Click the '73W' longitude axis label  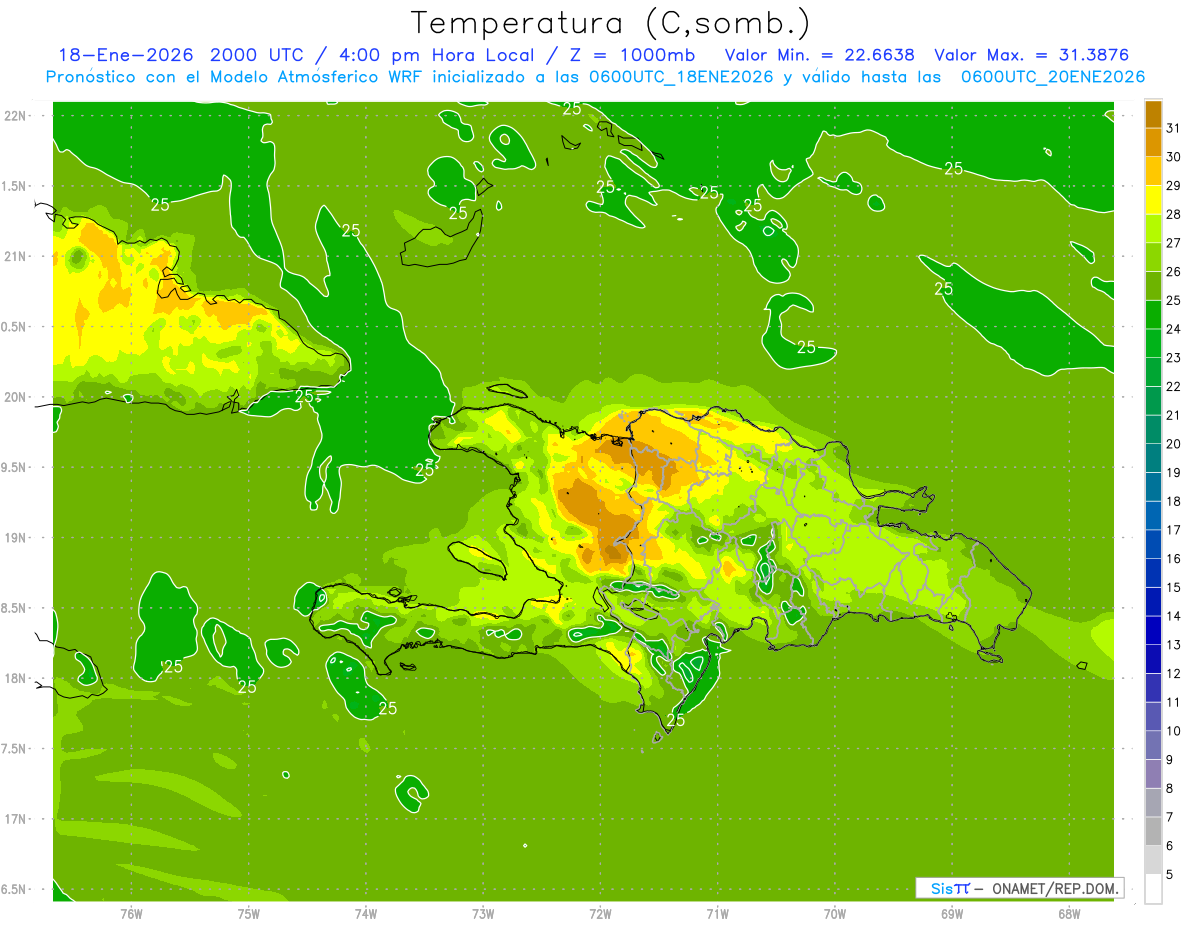[x=483, y=913]
